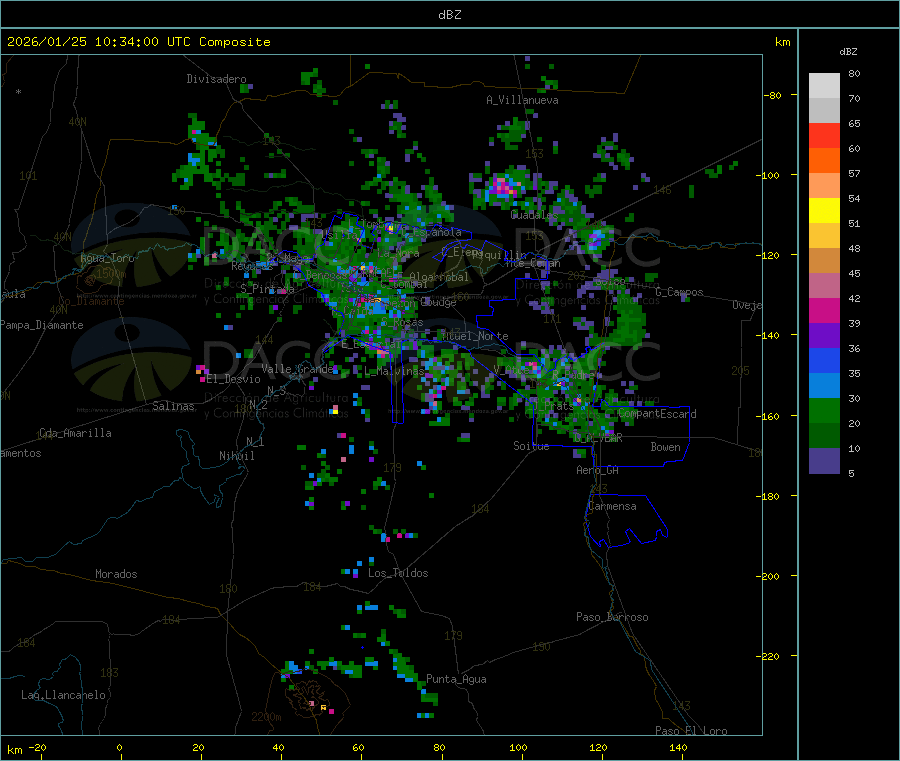The width and height of the screenshot is (900, 761).
Task: Click the 'km' label at bottom left corner
Action: [14, 750]
